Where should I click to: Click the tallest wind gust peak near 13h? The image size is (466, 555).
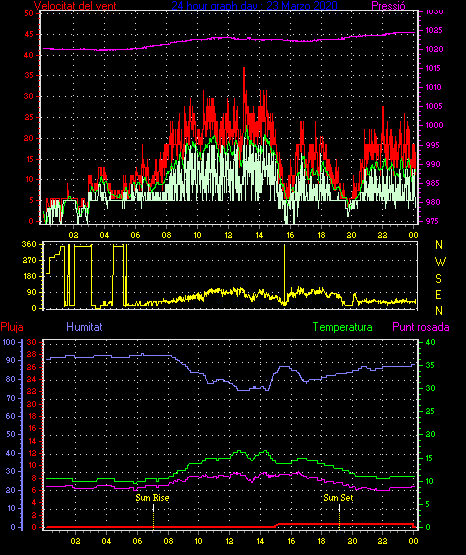point(244,69)
